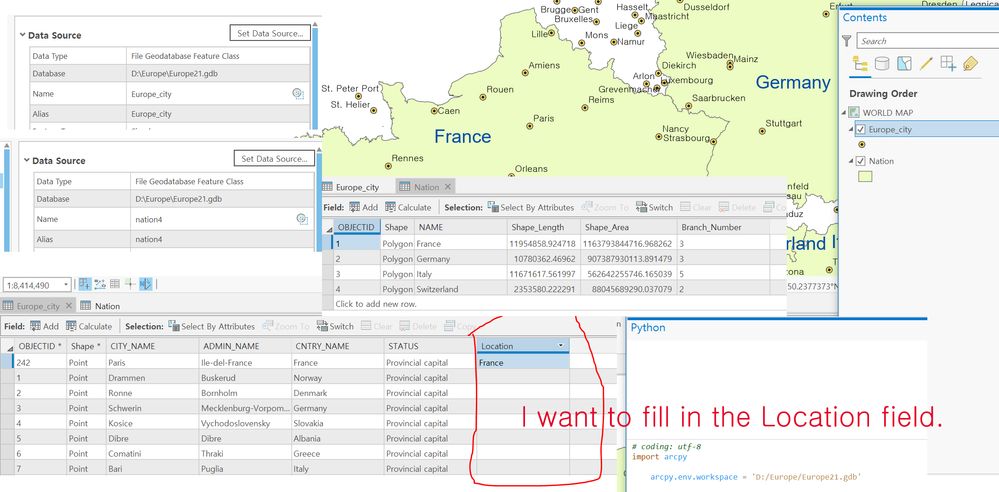The height and width of the screenshot is (492, 999).
Task: Sort by CITY_NAME column header
Action: click(152, 346)
